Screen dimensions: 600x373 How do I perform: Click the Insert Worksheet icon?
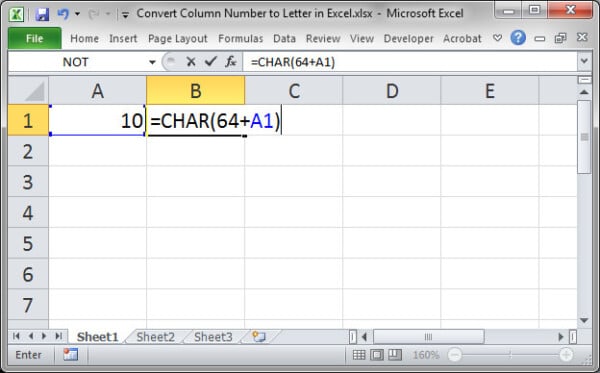(x=259, y=337)
